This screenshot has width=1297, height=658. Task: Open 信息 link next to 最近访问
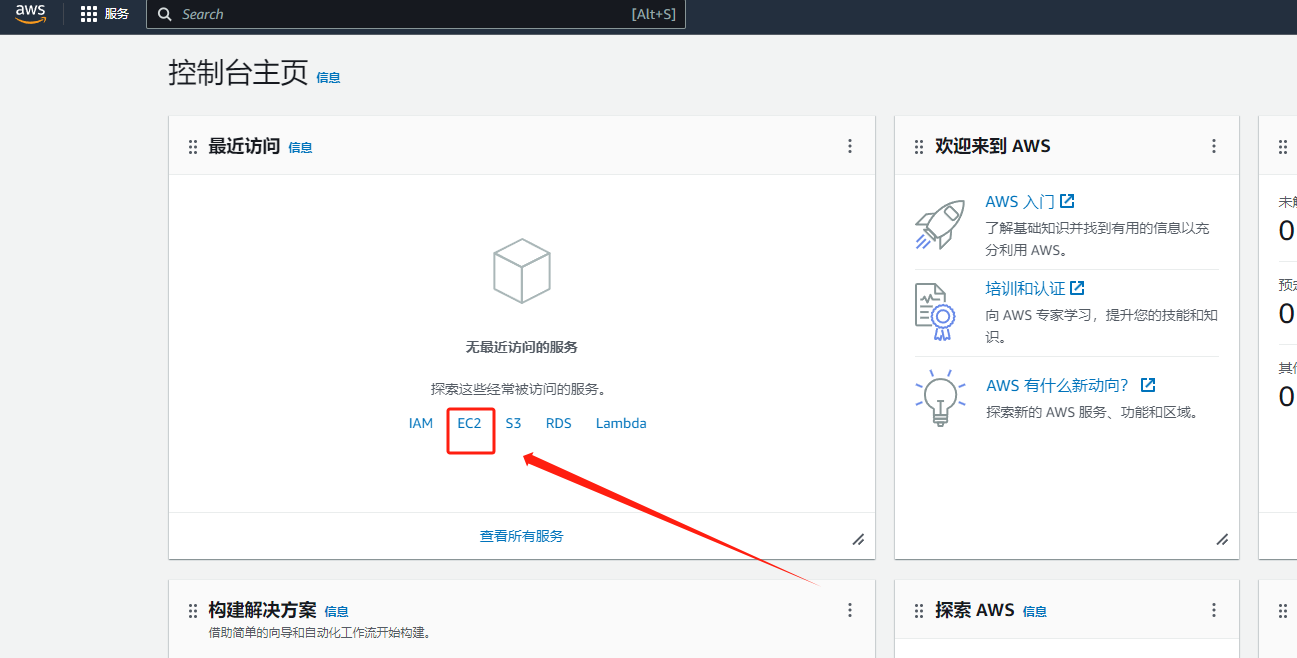[x=300, y=147]
